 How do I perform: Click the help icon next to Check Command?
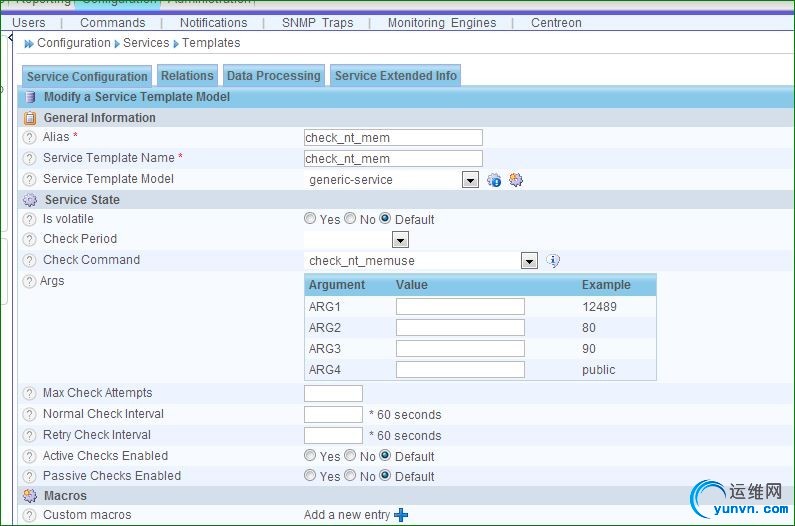29,260
